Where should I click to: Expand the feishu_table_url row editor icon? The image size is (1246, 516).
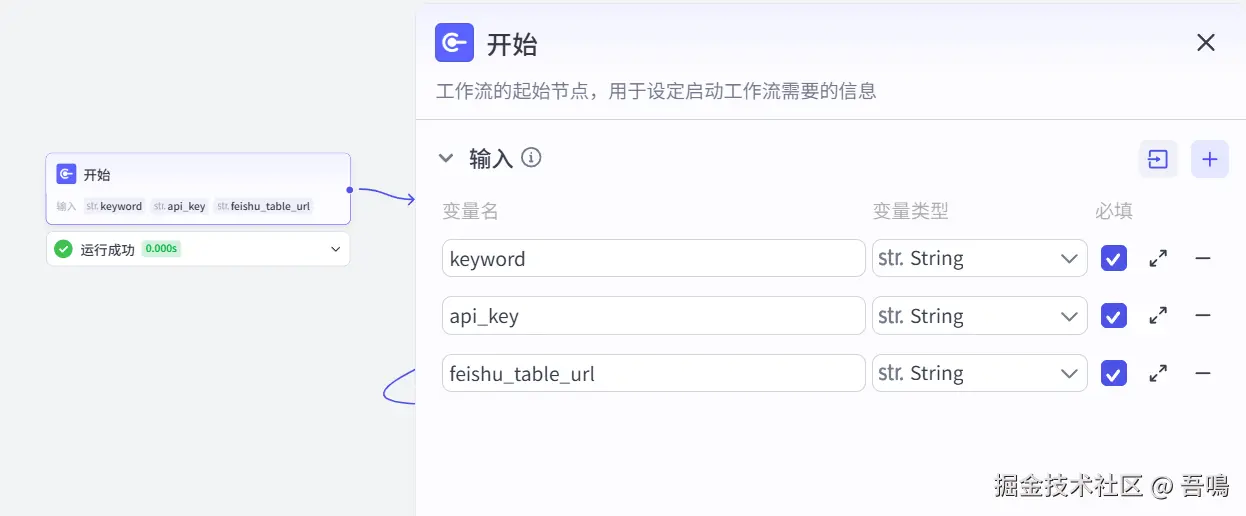(1158, 374)
